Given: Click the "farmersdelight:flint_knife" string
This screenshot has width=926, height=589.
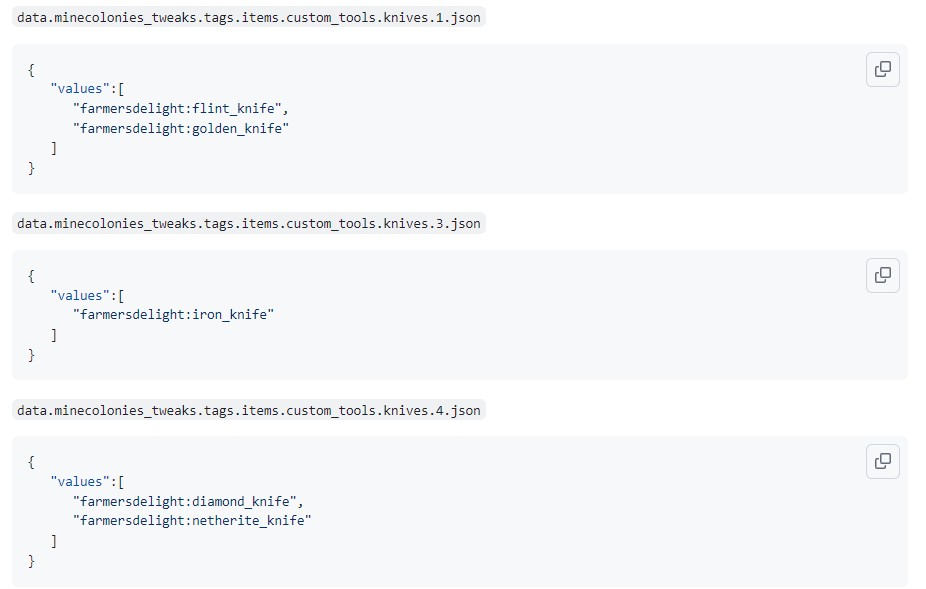Looking at the screenshot, I should click(180, 108).
